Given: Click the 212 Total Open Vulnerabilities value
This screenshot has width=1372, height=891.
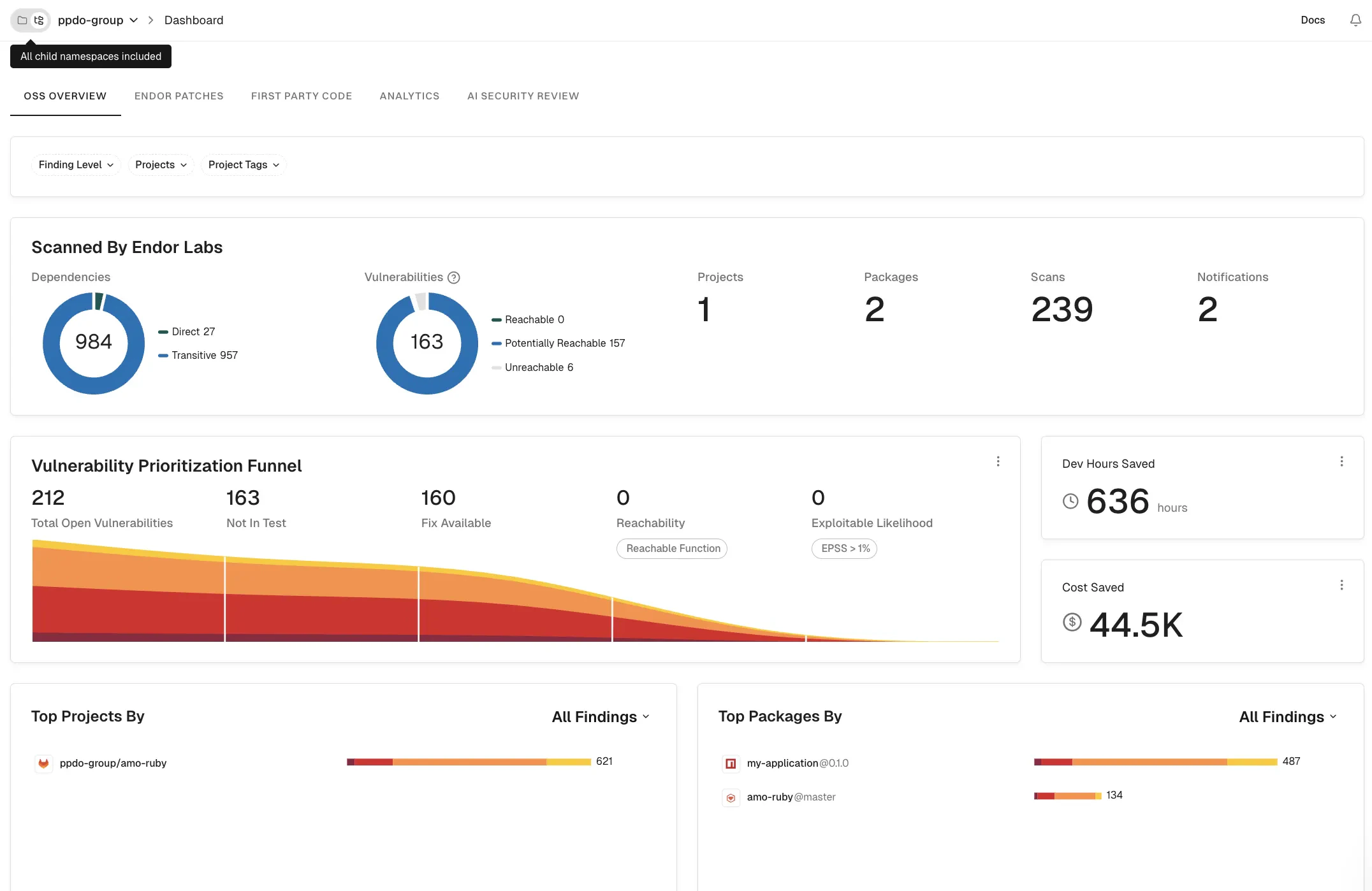Looking at the screenshot, I should click(48, 498).
